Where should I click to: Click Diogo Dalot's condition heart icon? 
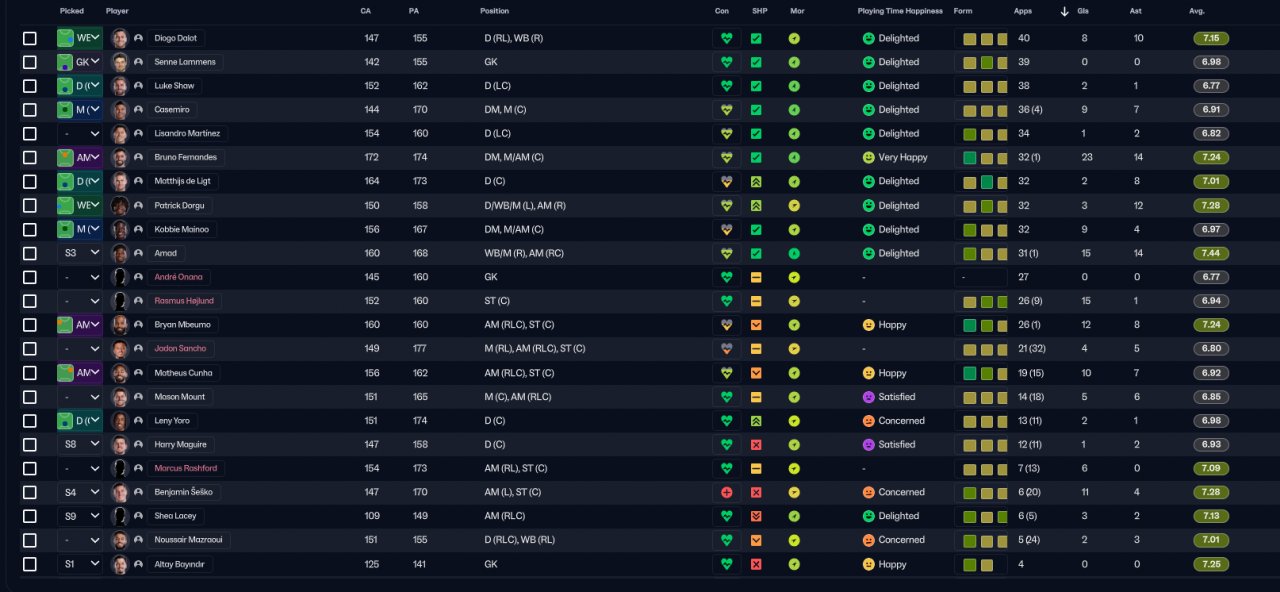coord(726,38)
